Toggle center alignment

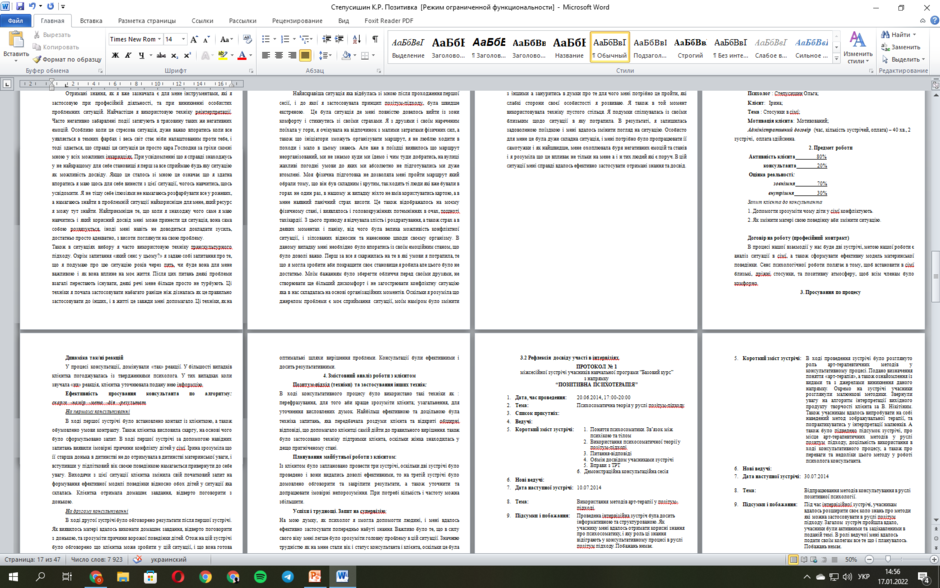pyautogui.click(x=279, y=55)
